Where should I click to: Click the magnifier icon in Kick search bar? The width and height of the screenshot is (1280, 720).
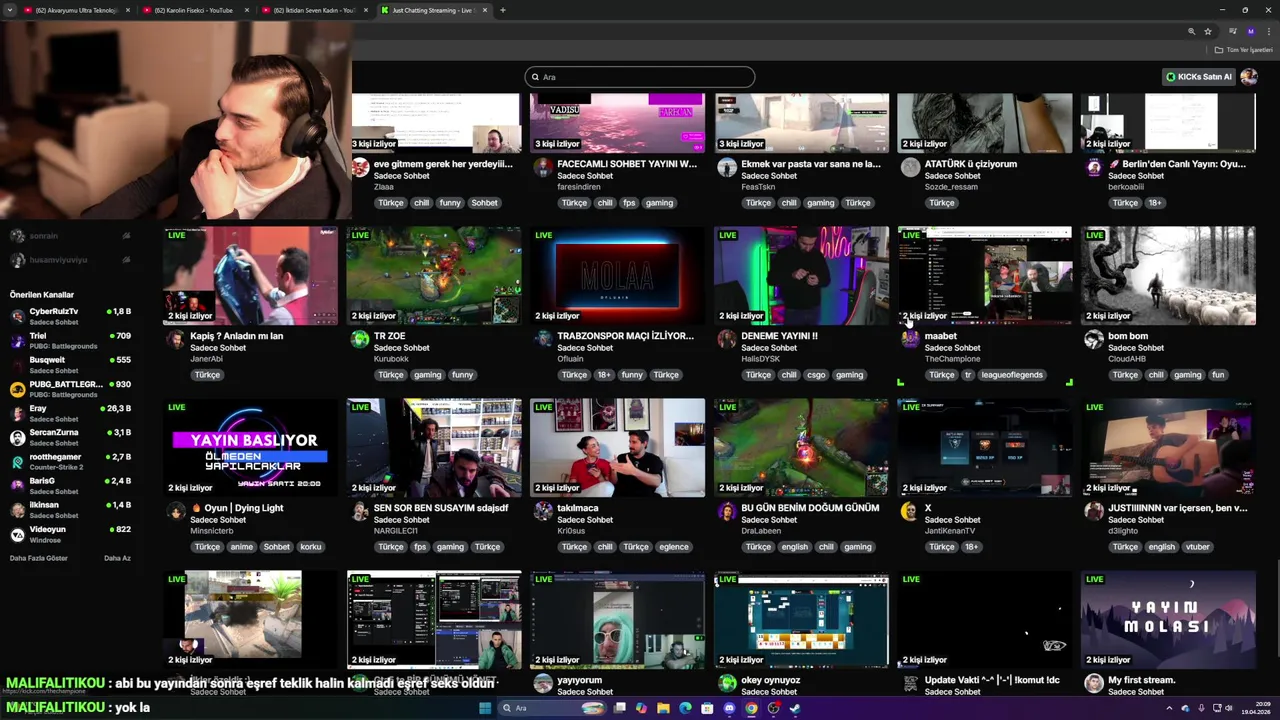[x=536, y=77]
